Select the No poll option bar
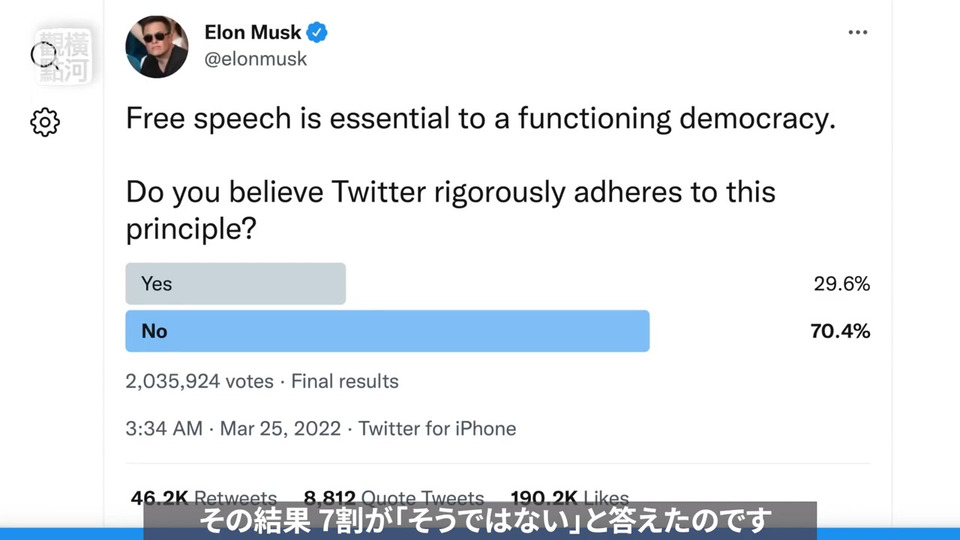The height and width of the screenshot is (540, 960). click(x=387, y=331)
